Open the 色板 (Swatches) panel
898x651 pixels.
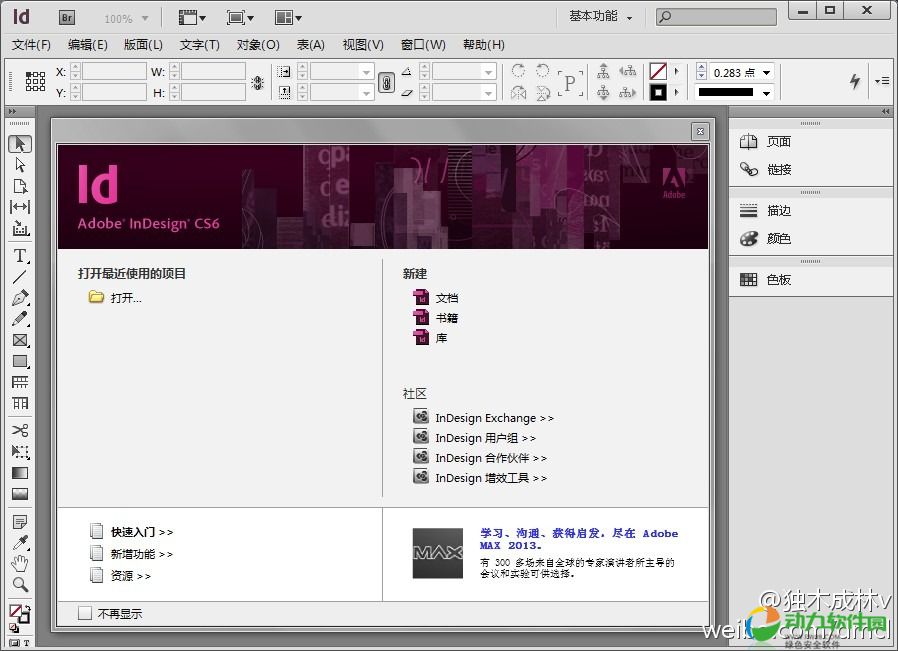(778, 280)
